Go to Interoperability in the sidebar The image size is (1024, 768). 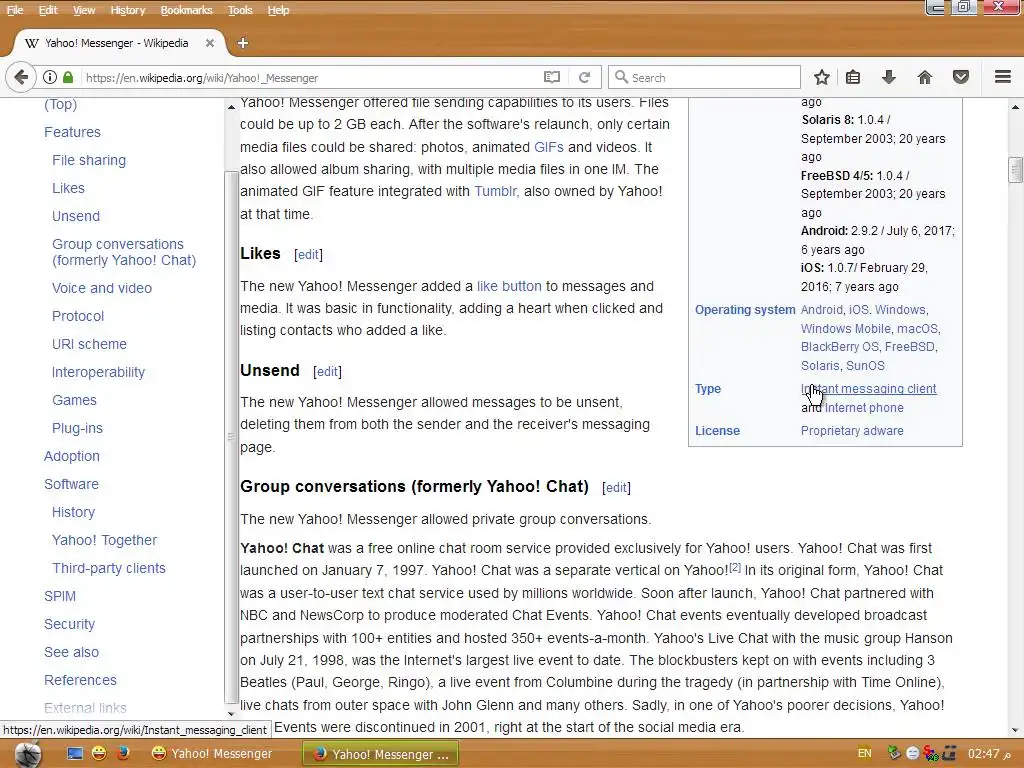[98, 372]
